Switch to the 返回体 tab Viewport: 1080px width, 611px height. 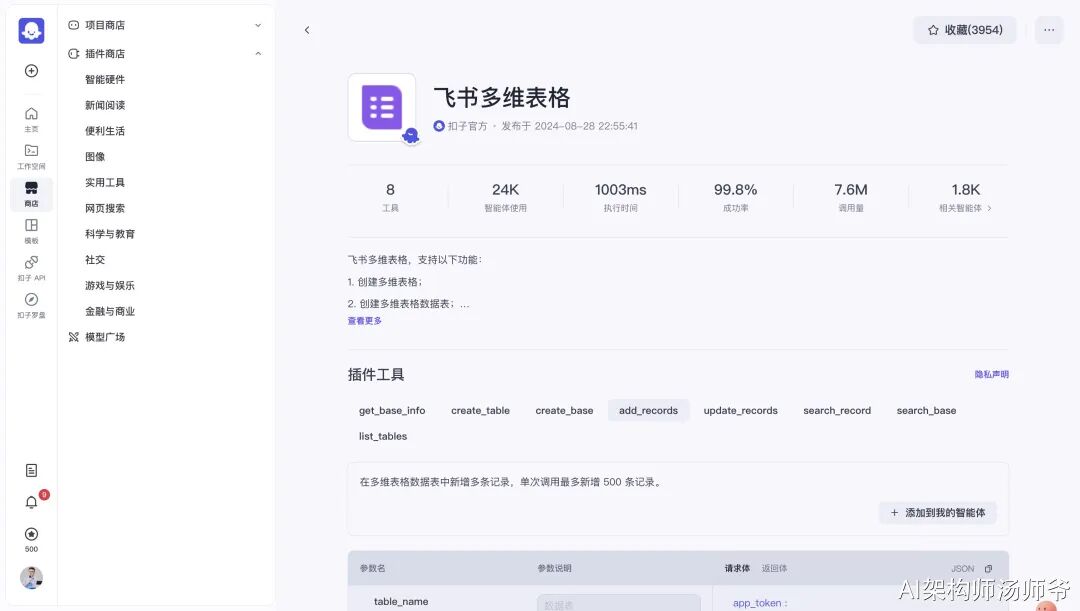(774, 568)
